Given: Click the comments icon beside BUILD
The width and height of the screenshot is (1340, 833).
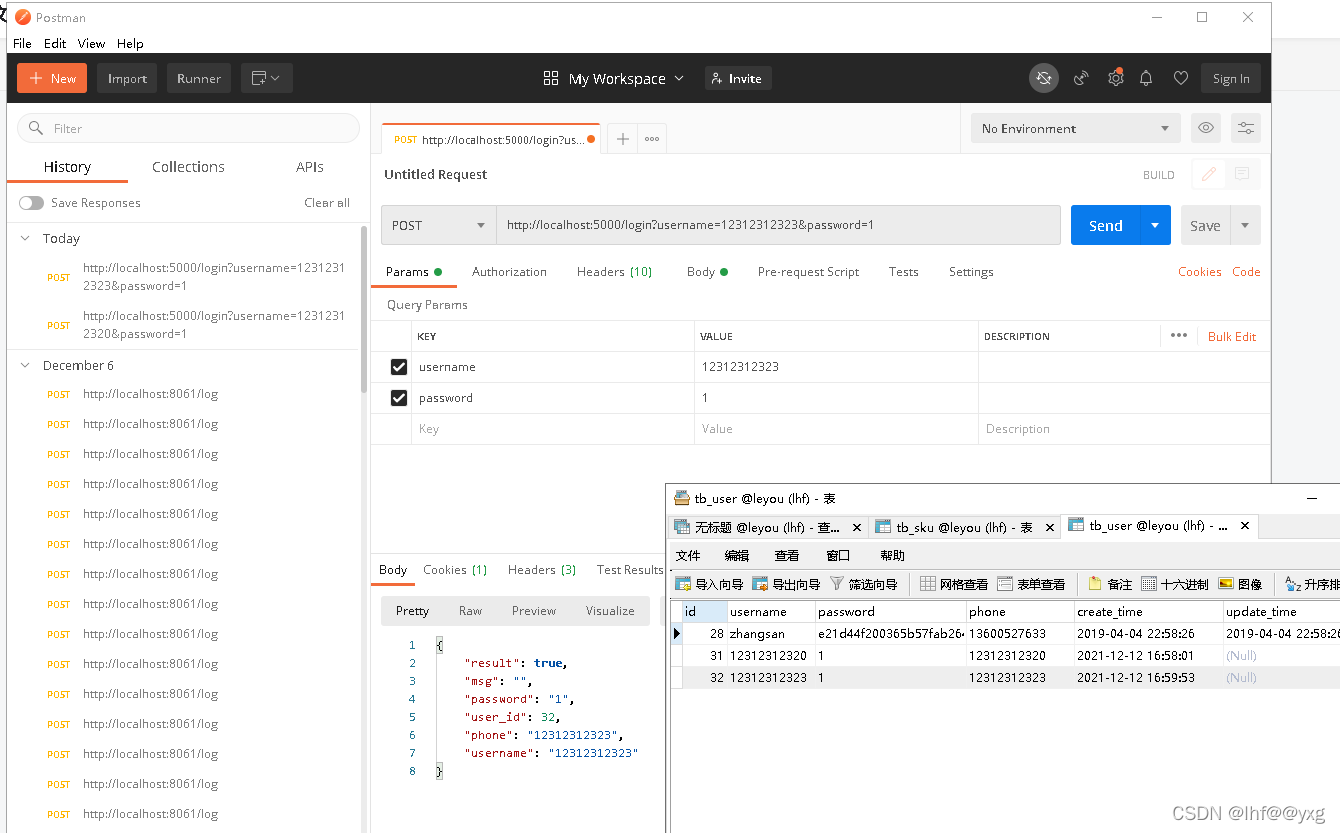Looking at the screenshot, I should pos(1242,174).
